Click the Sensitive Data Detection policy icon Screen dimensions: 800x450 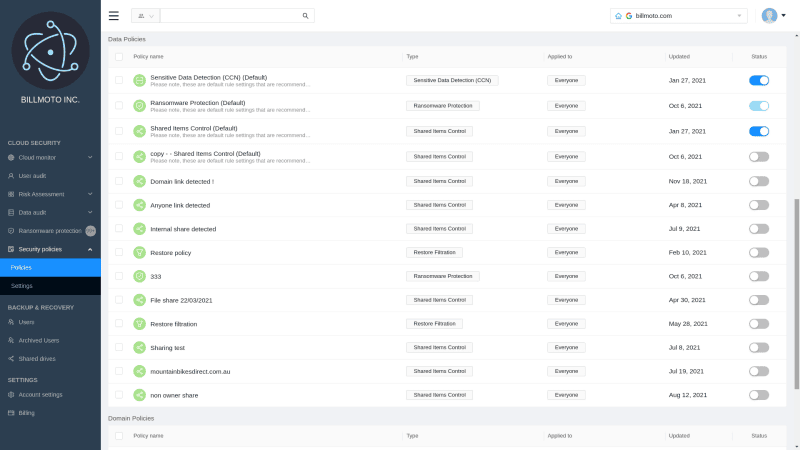click(x=140, y=80)
